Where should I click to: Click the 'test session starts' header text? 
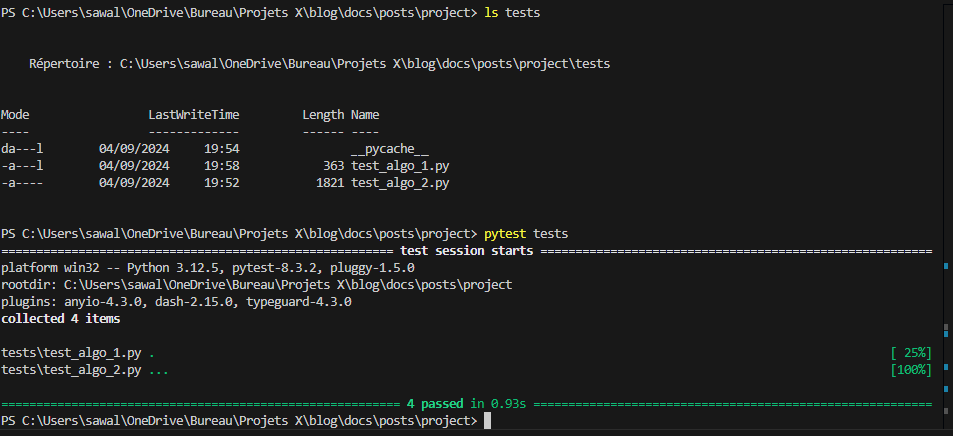[x=467, y=251]
